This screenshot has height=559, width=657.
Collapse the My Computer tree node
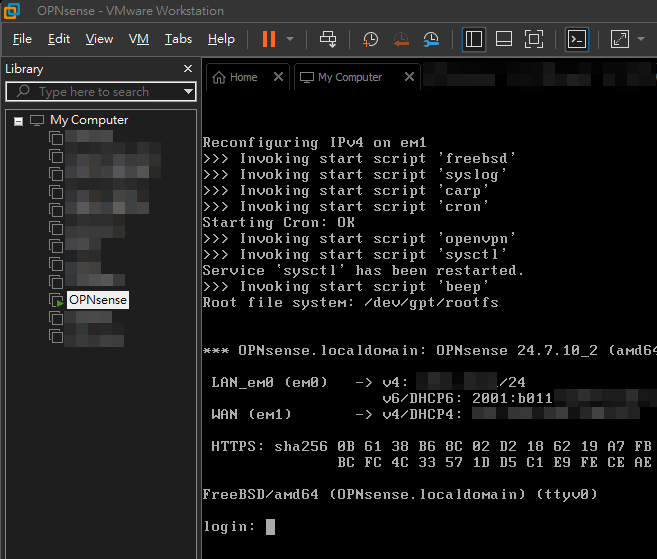18,121
